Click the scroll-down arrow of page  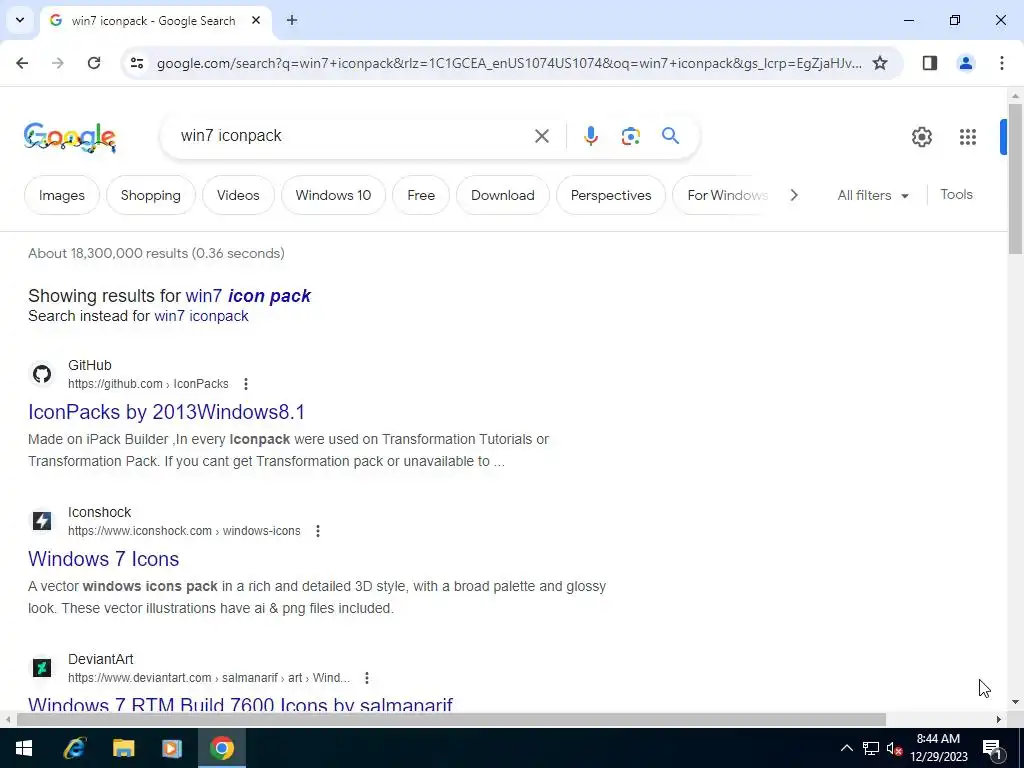click(1015, 702)
